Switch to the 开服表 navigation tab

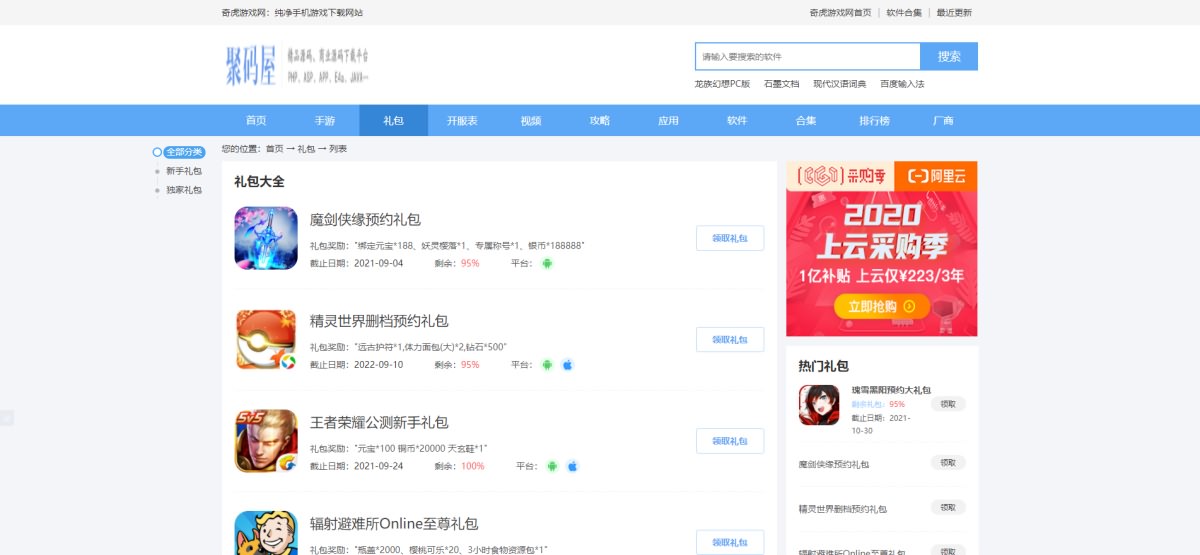pos(462,120)
